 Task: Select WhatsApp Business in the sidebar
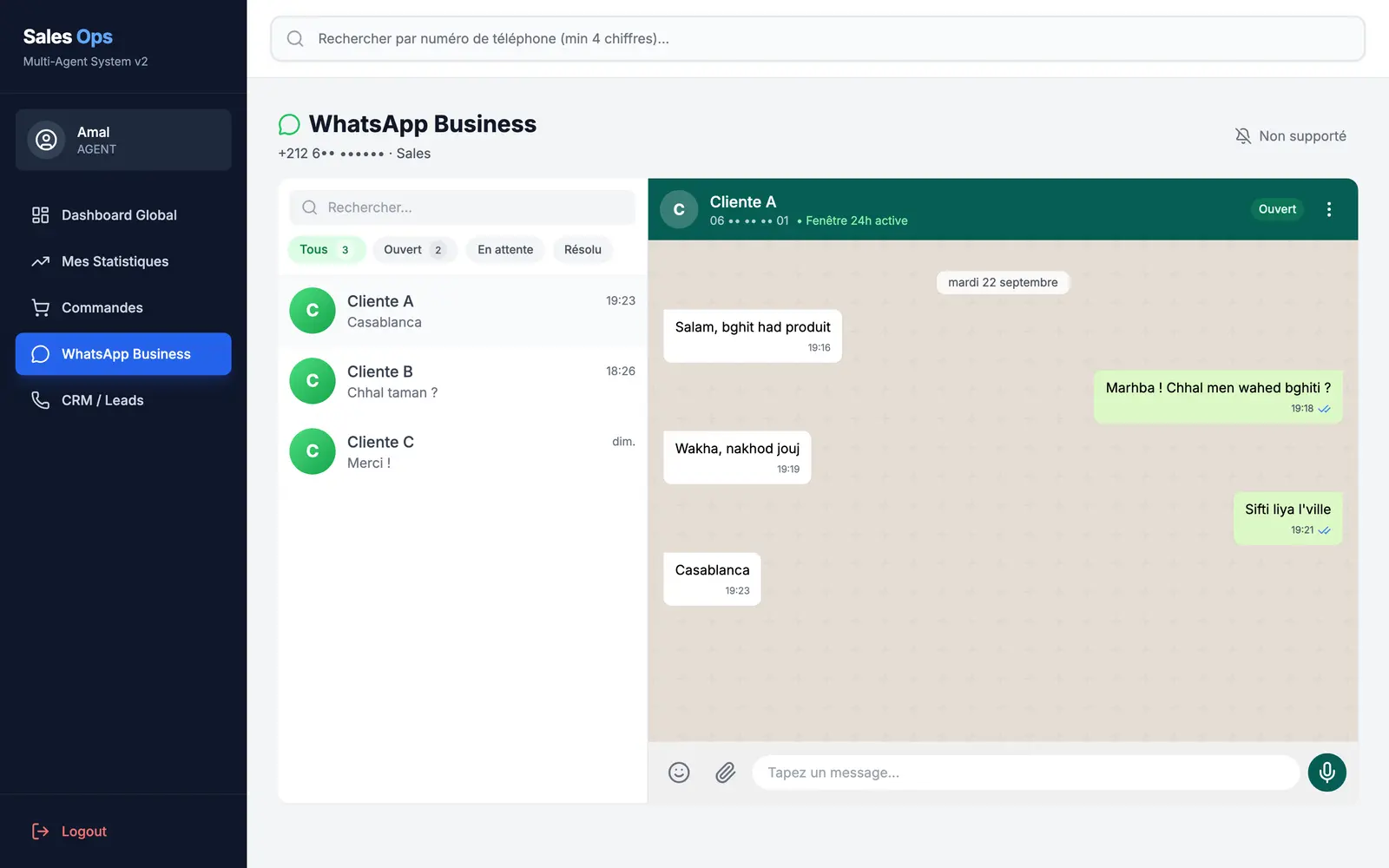123,354
